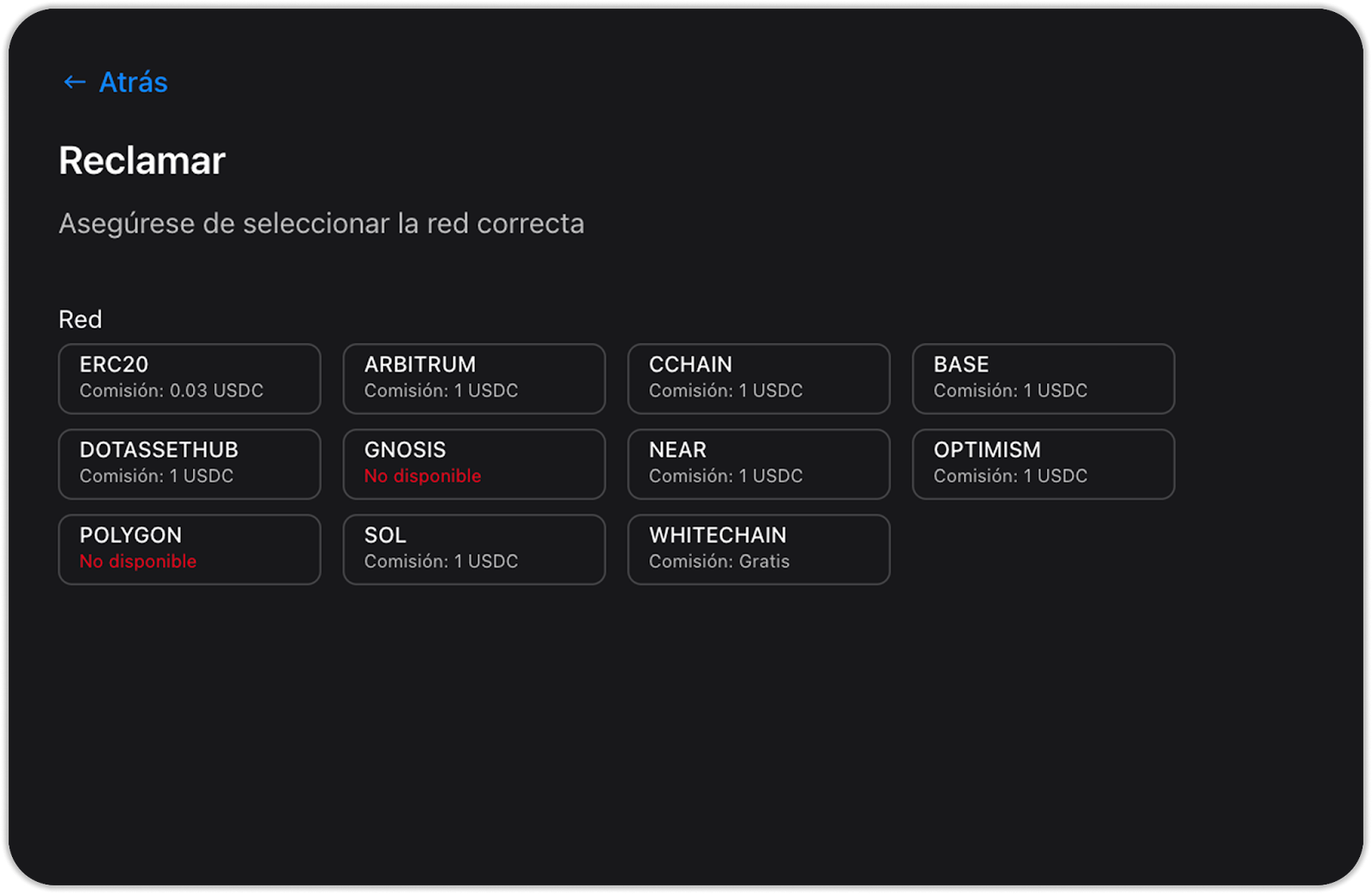
Task: Click the unavailable POLYGON network card
Action: [x=189, y=549]
